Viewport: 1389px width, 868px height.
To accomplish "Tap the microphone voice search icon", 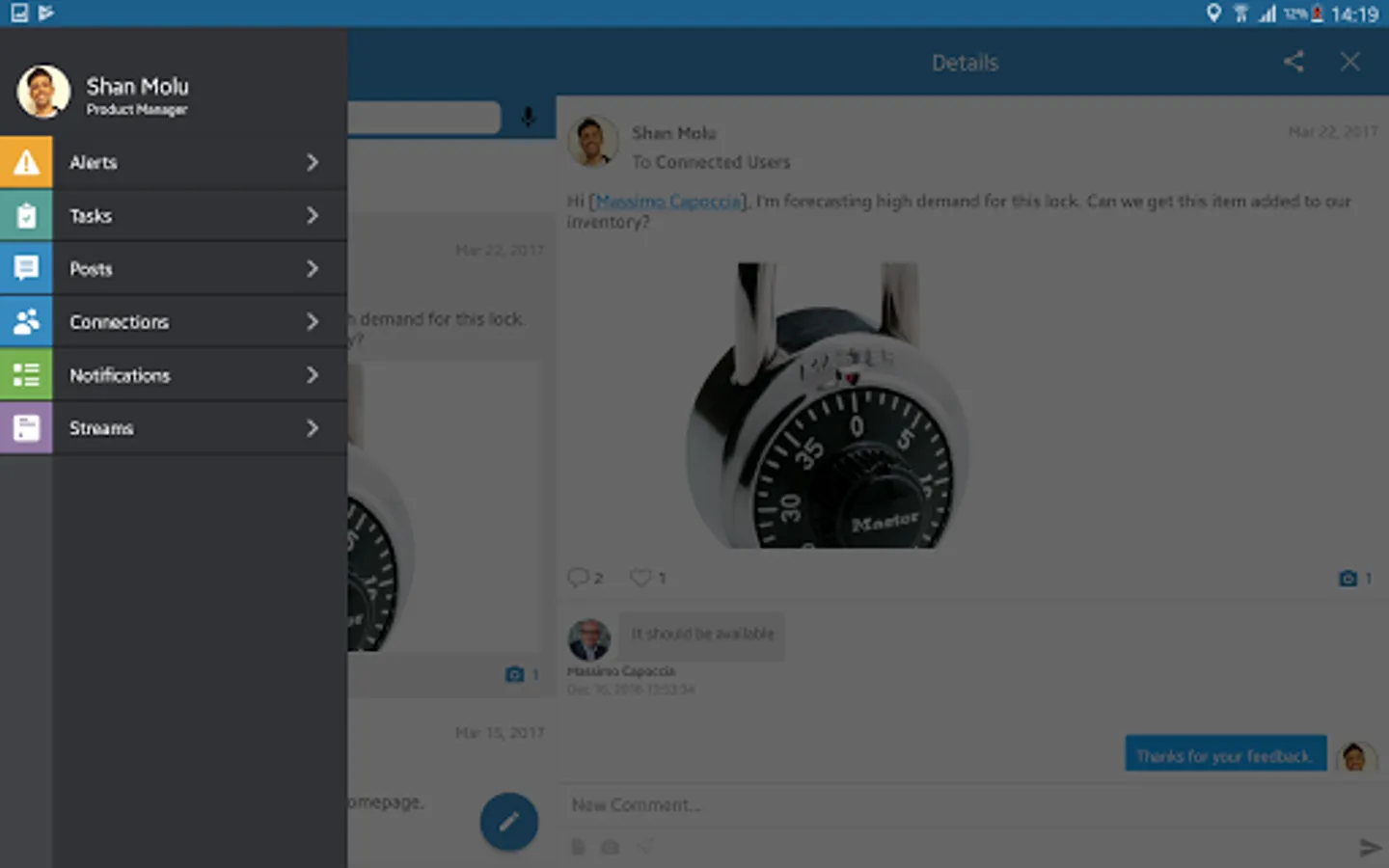I will tap(528, 117).
